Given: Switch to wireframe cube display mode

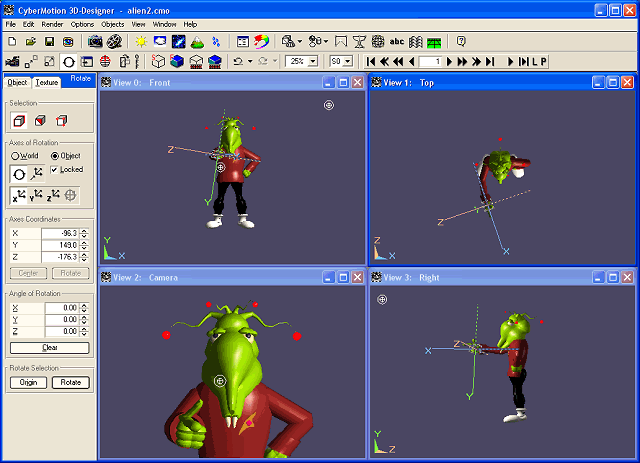Looking at the screenshot, I should (x=158, y=62).
